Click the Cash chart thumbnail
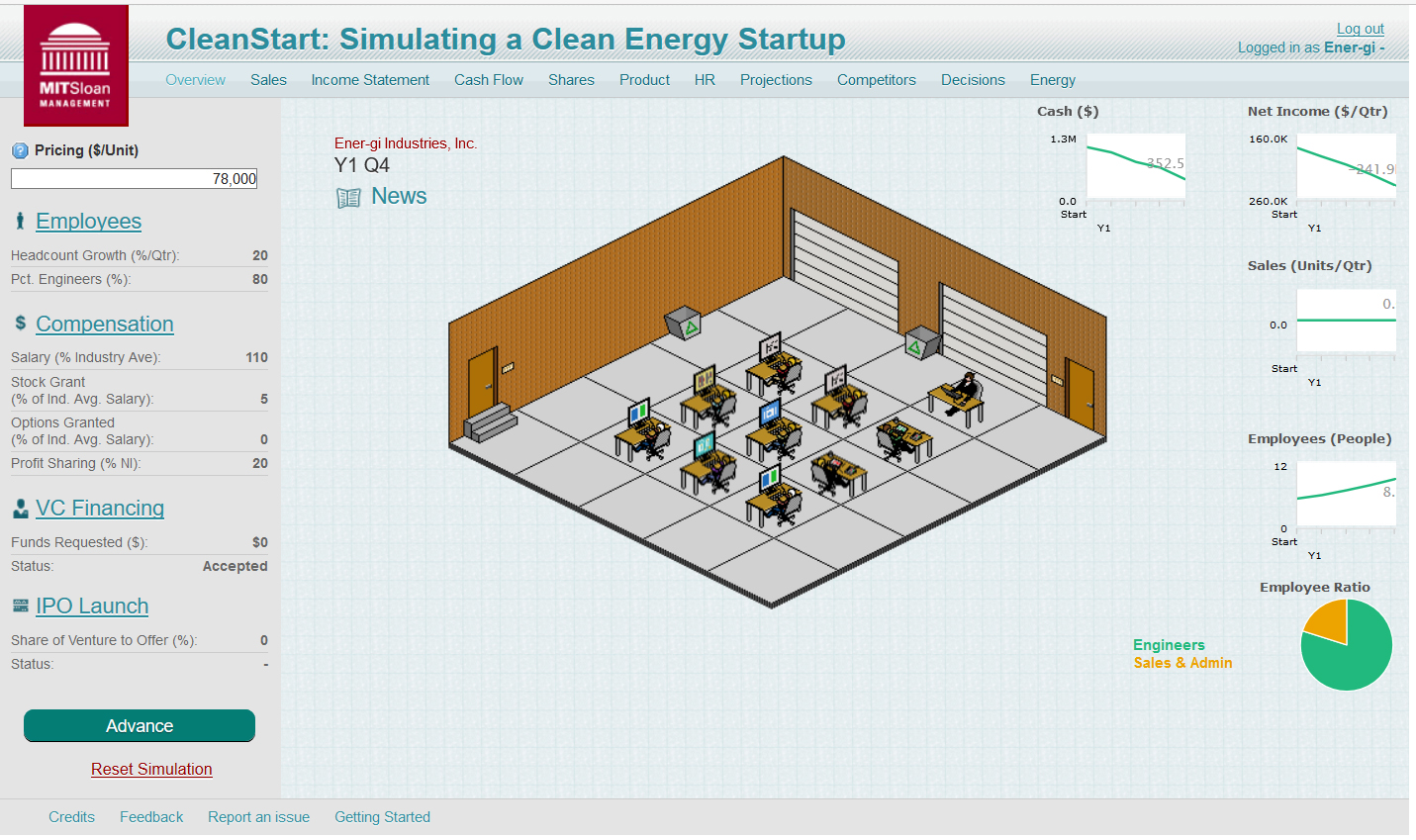The width and height of the screenshot is (1416, 840). click(1135, 168)
